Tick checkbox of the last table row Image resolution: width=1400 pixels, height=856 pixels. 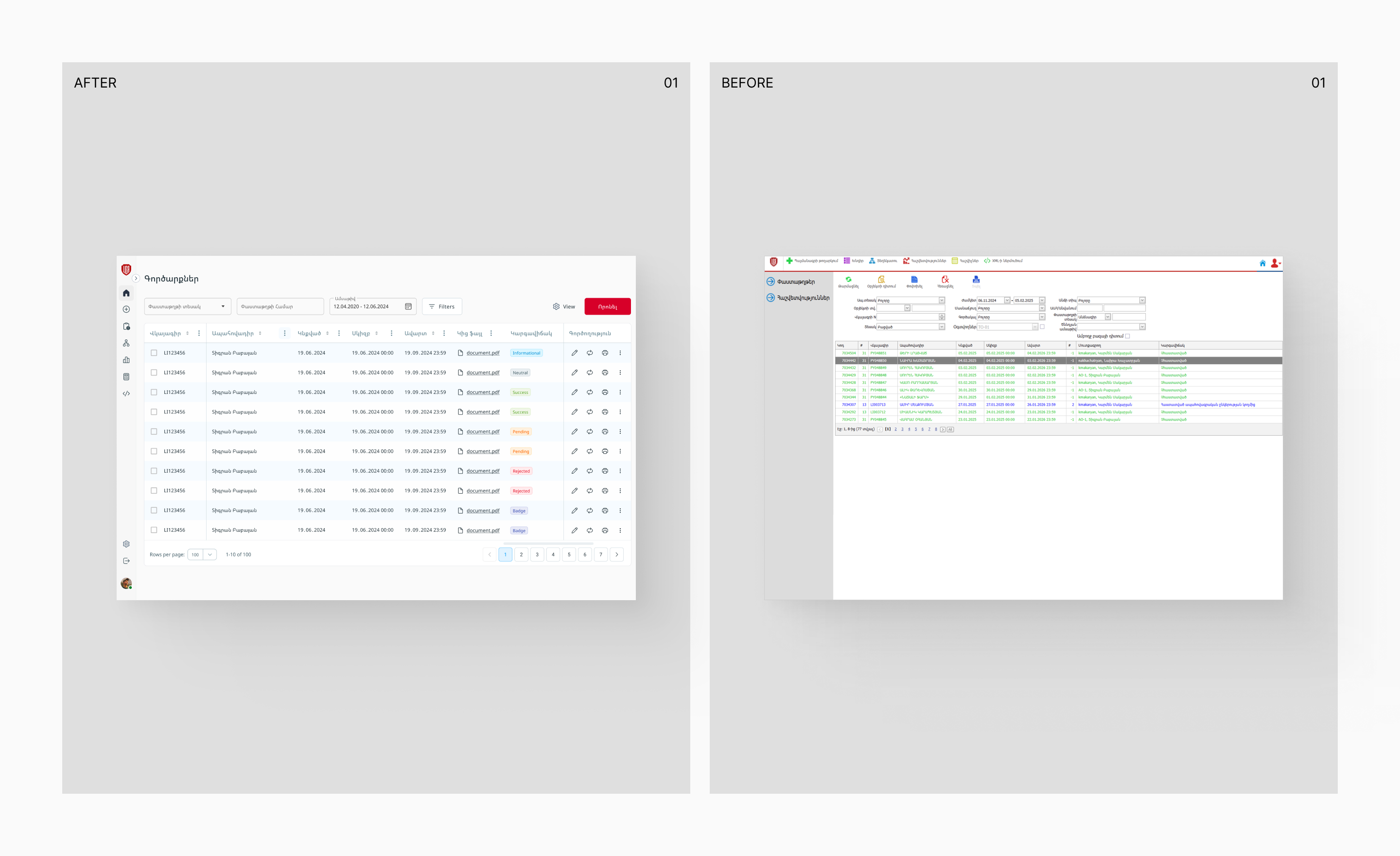tap(154, 530)
